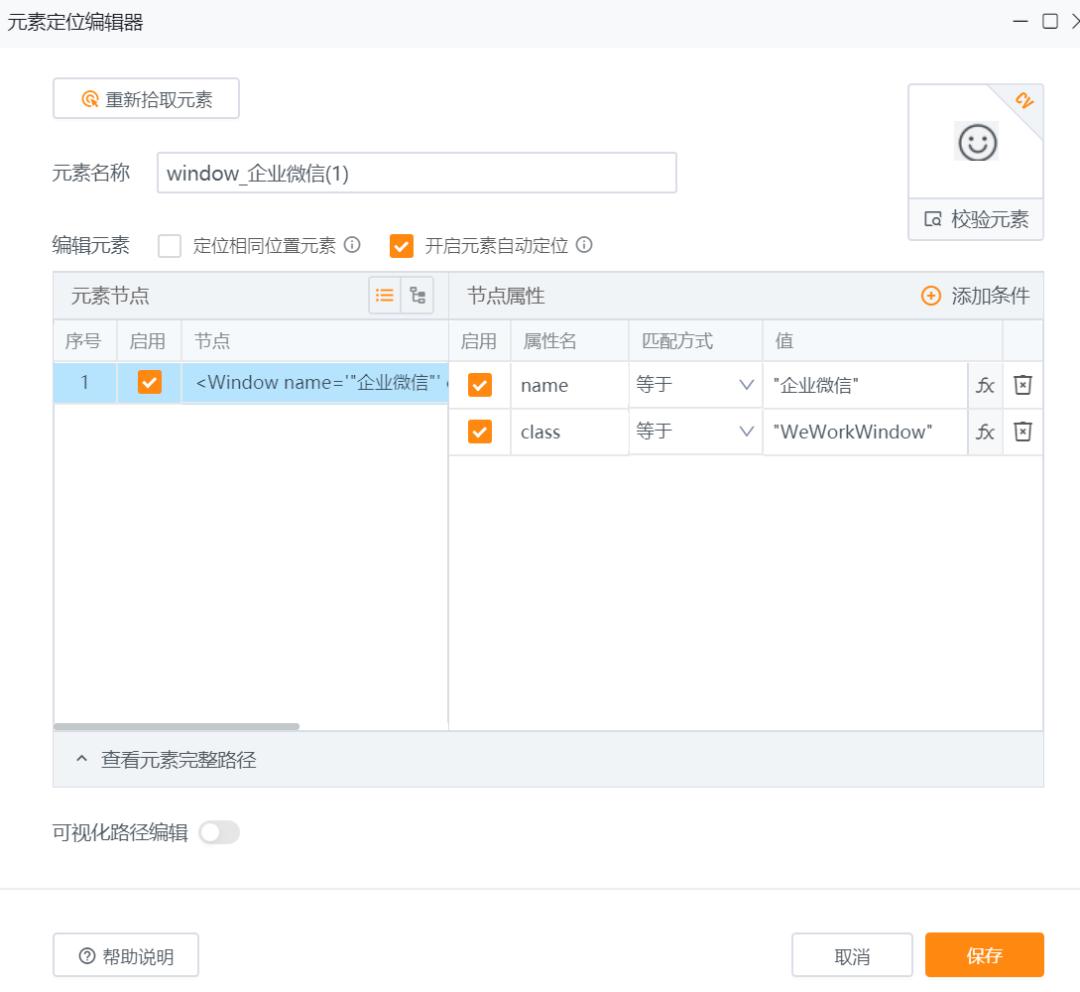Uncheck 启用 for the class attribute

pyautogui.click(x=478, y=432)
